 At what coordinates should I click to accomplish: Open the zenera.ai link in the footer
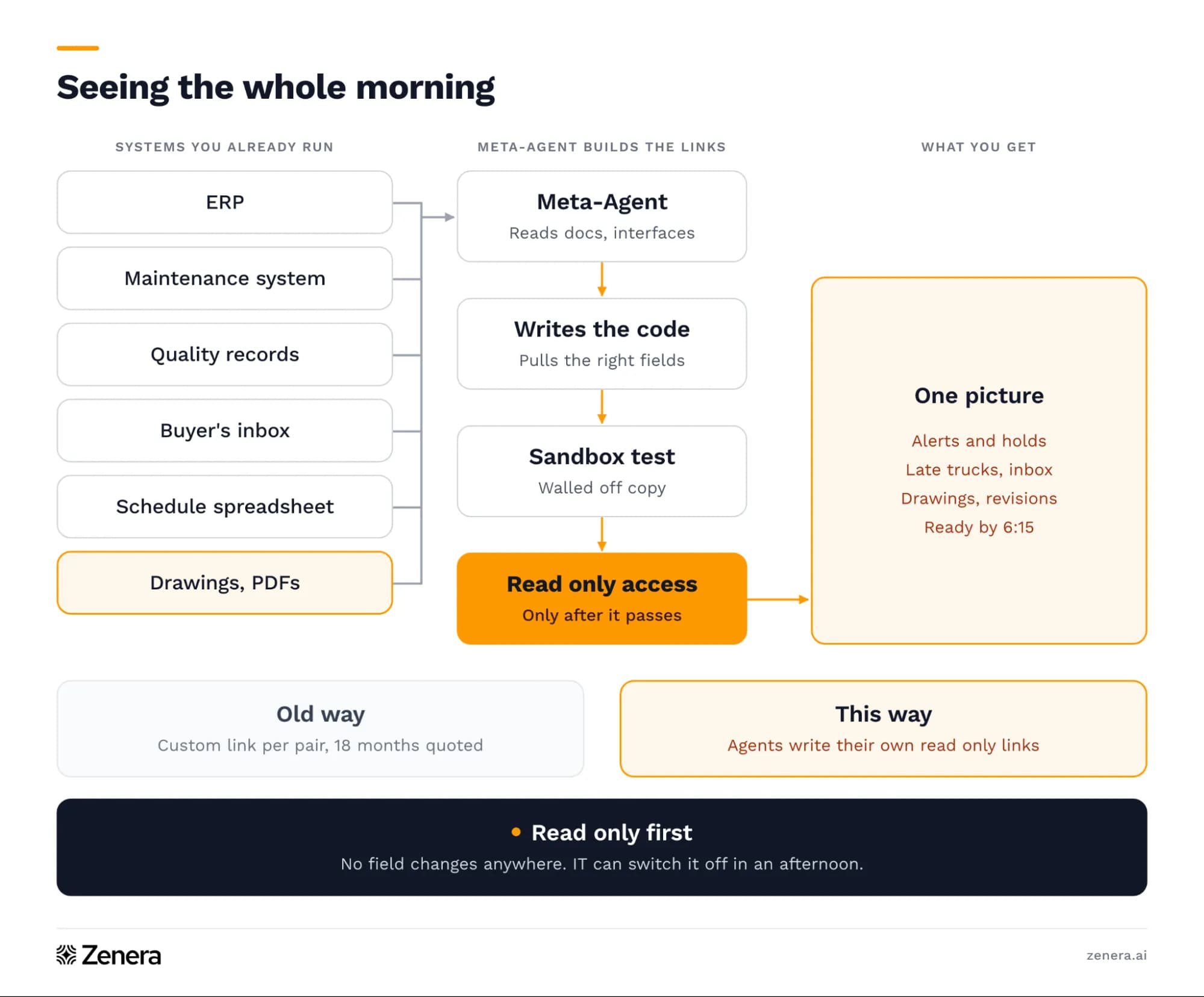click(1116, 955)
